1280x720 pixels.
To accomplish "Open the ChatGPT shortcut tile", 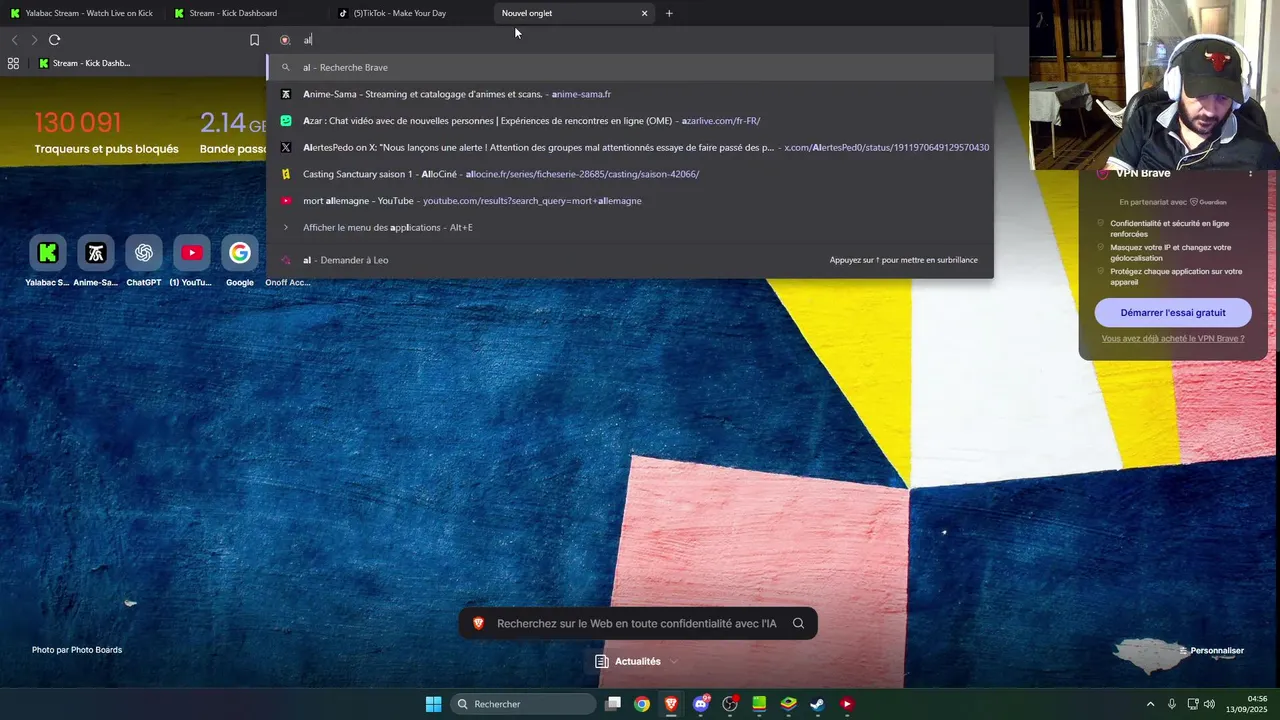I will point(144,253).
